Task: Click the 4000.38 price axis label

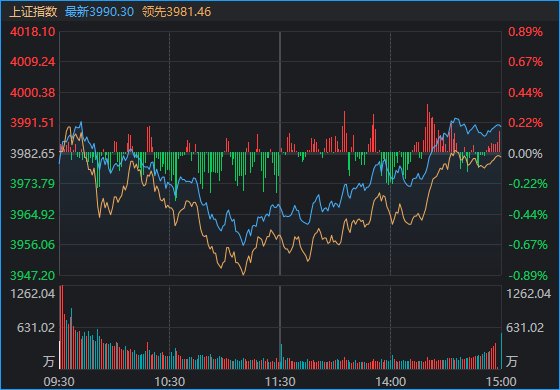Action: [33, 93]
